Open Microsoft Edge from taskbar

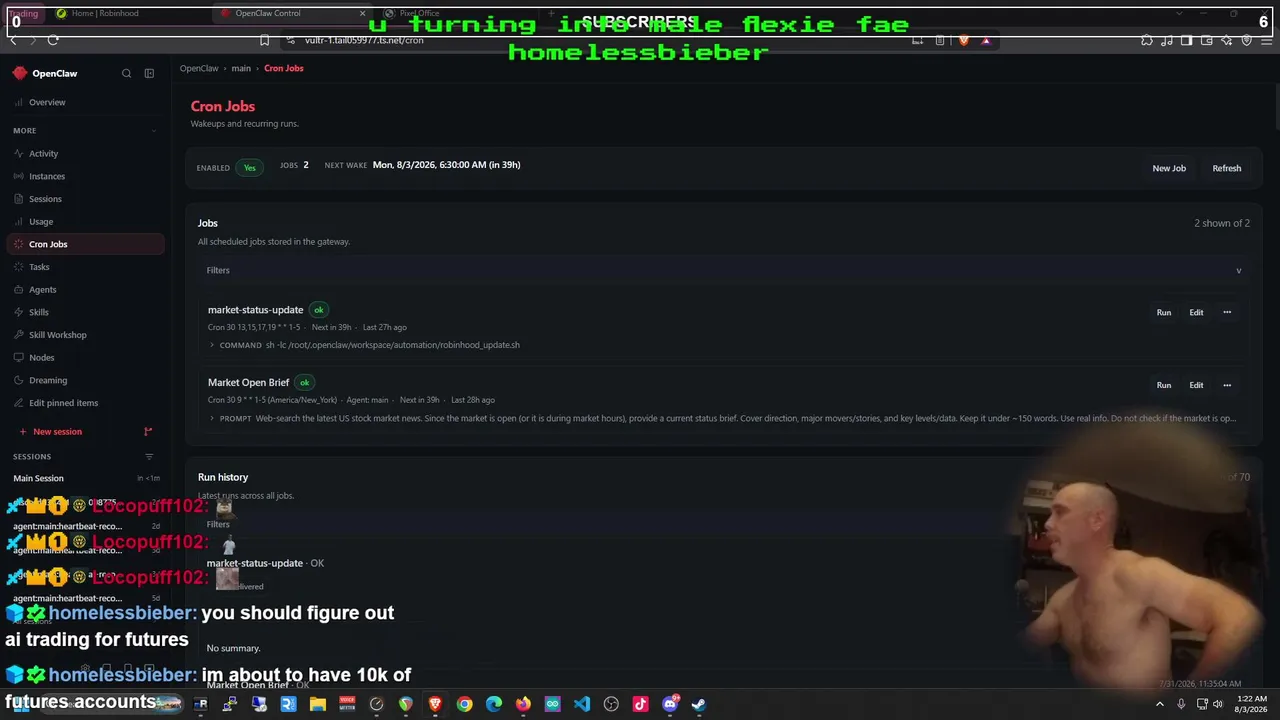(x=494, y=704)
